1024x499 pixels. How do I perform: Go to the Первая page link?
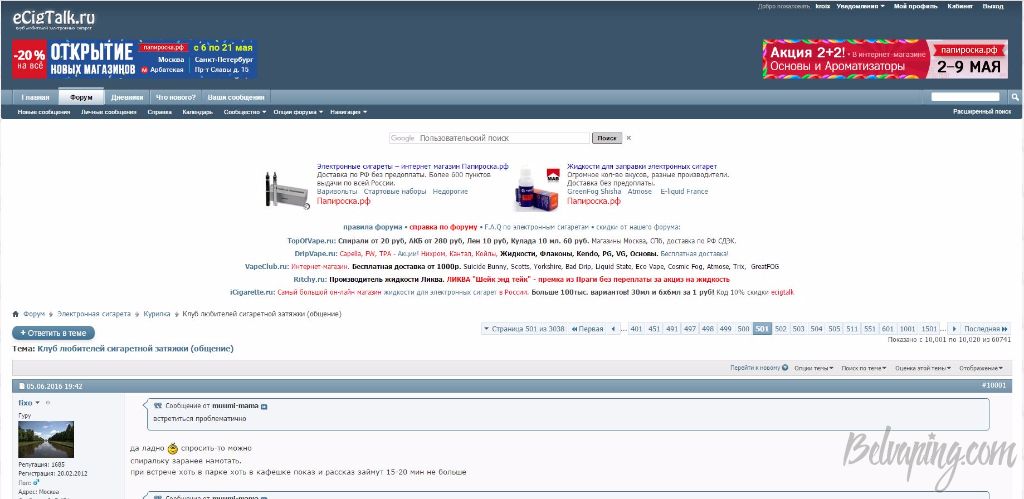click(x=586, y=329)
